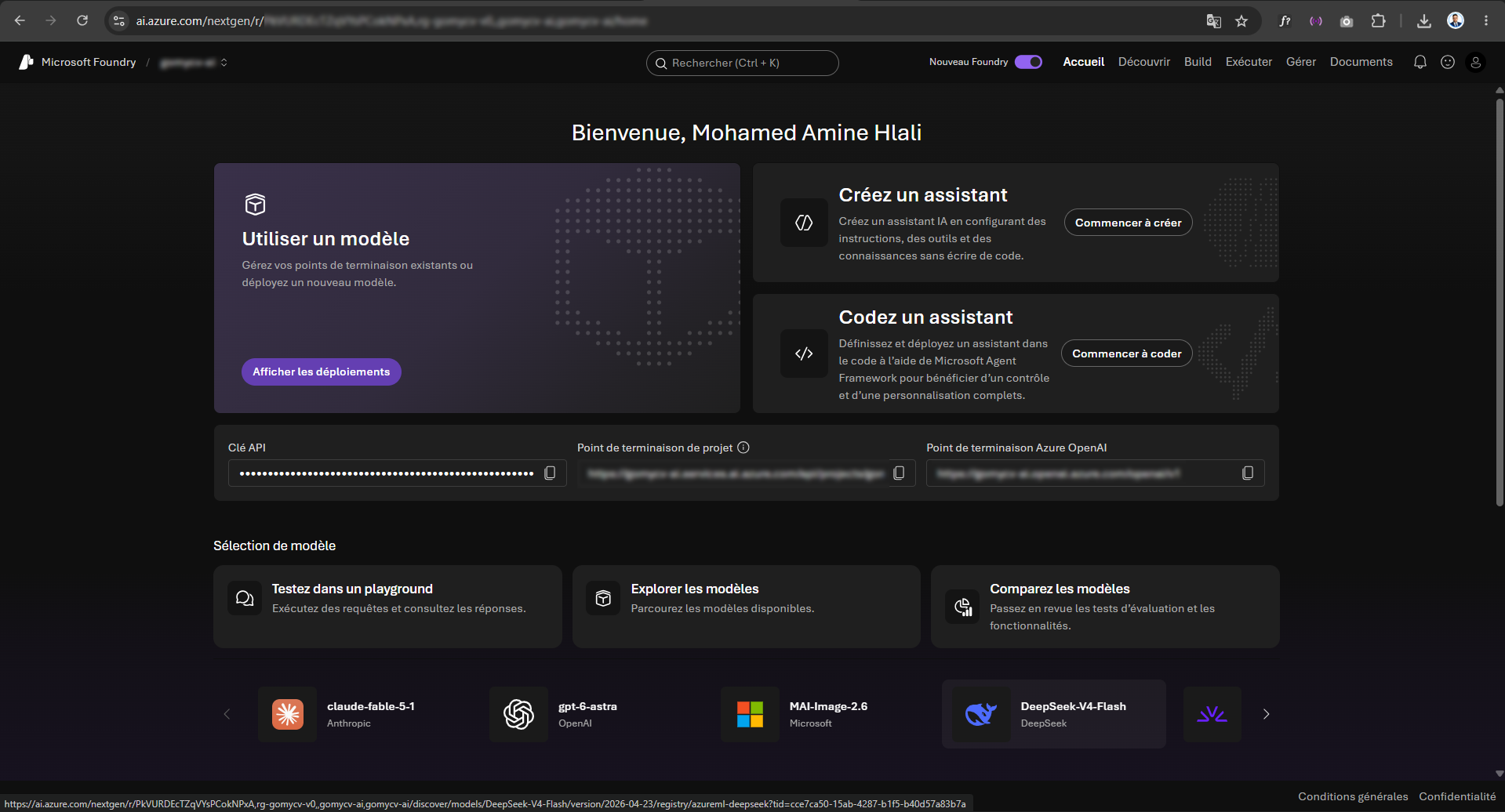Focus the Rechercher search box
Image resolution: width=1505 pixels, height=812 pixels.
point(742,63)
